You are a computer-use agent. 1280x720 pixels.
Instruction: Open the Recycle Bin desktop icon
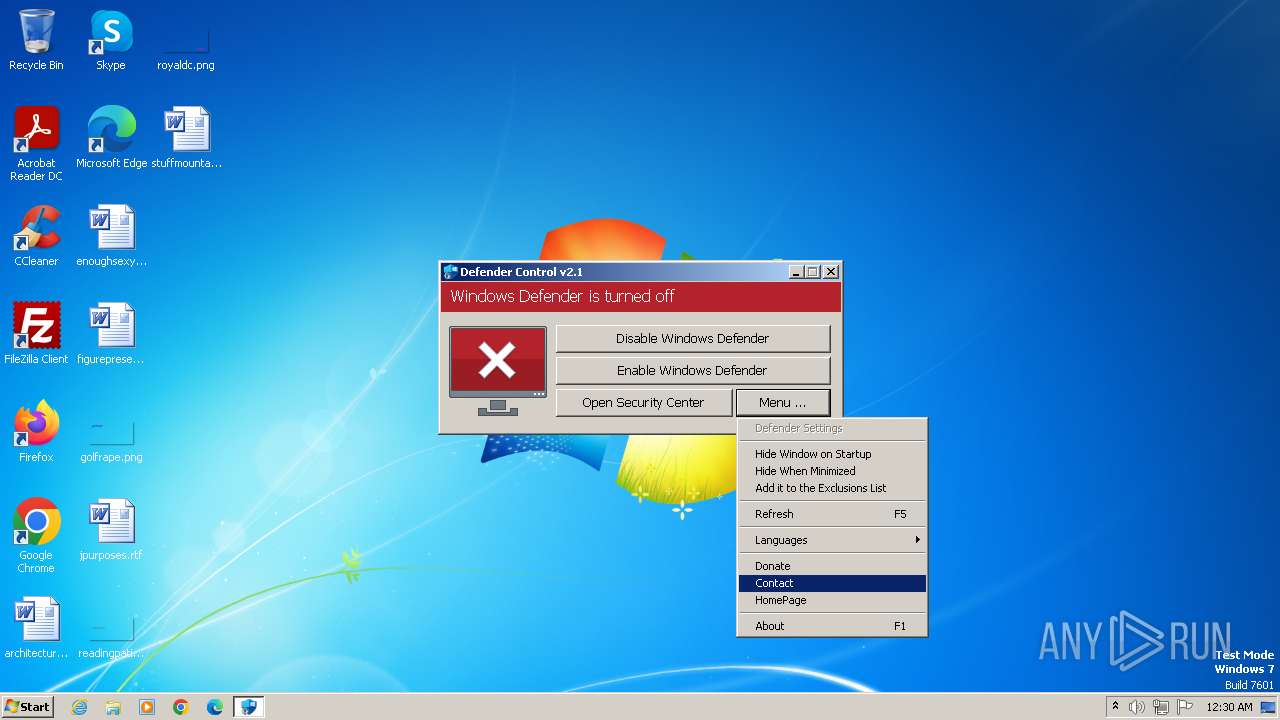pyautogui.click(x=36, y=40)
